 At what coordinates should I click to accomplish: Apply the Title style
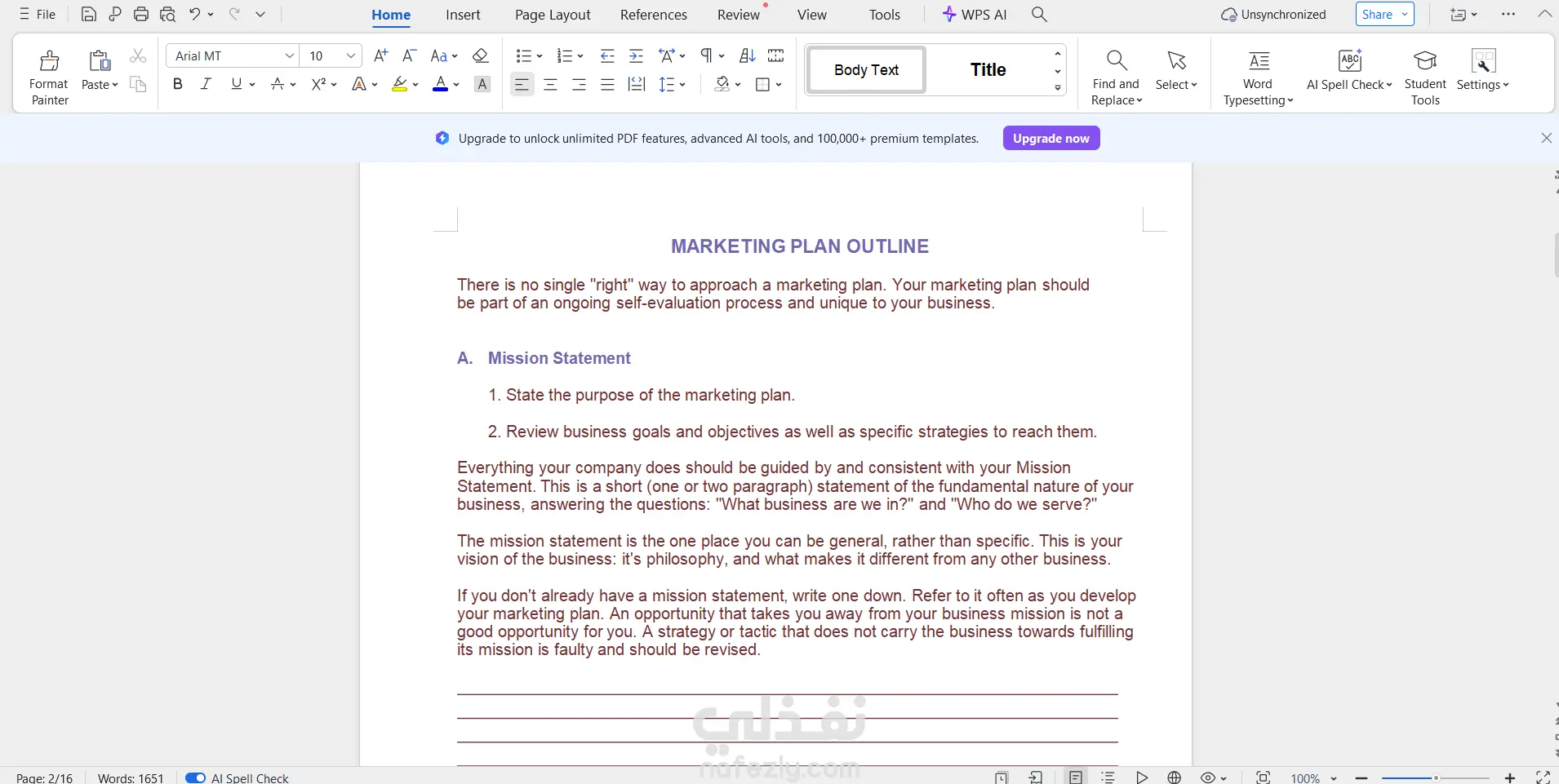click(988, 70)
